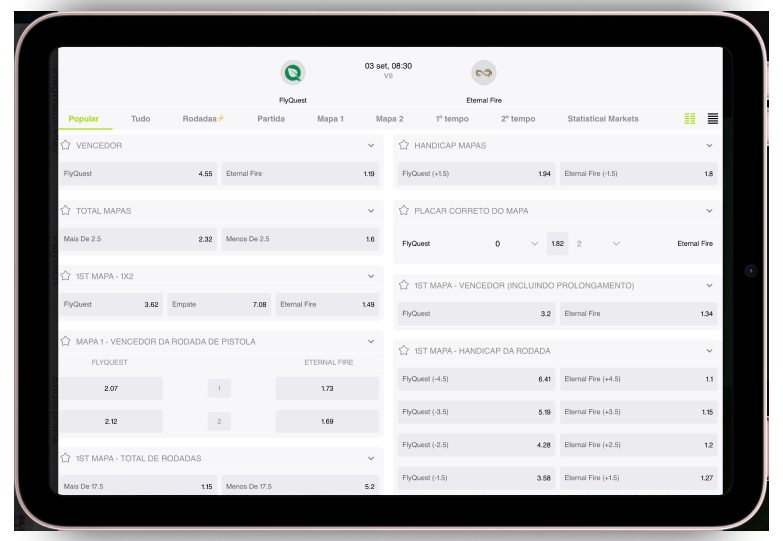Favorite the VENCEDOR market with its star
This screenshot has height=541, width=783.
65,145
